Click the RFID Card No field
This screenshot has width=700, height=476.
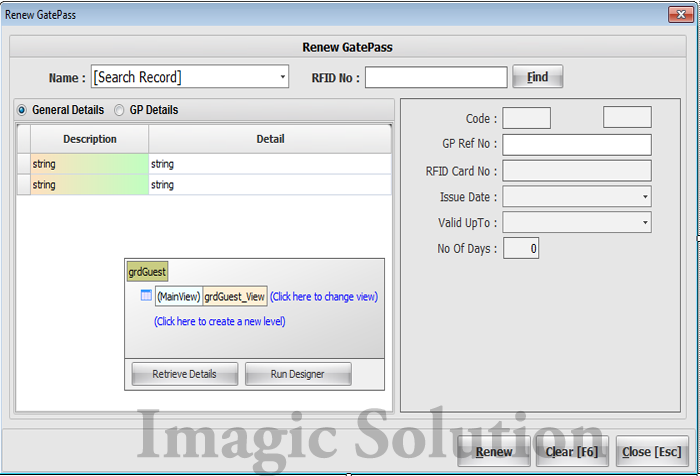tap(577, 171)
